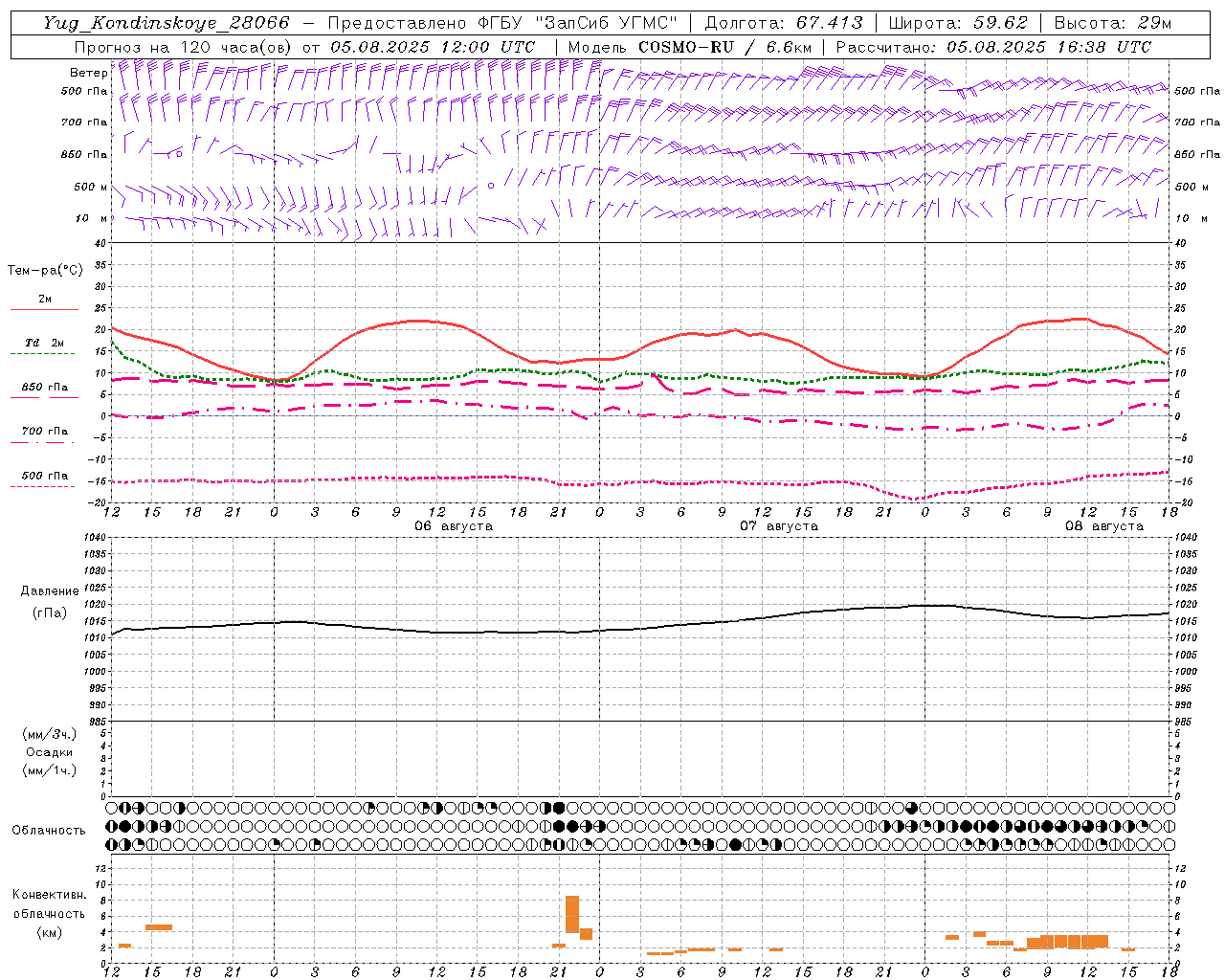Click the Модель COSMO-RU / 6.6км label
This screenshot has height=980, width=1225.
689,47
